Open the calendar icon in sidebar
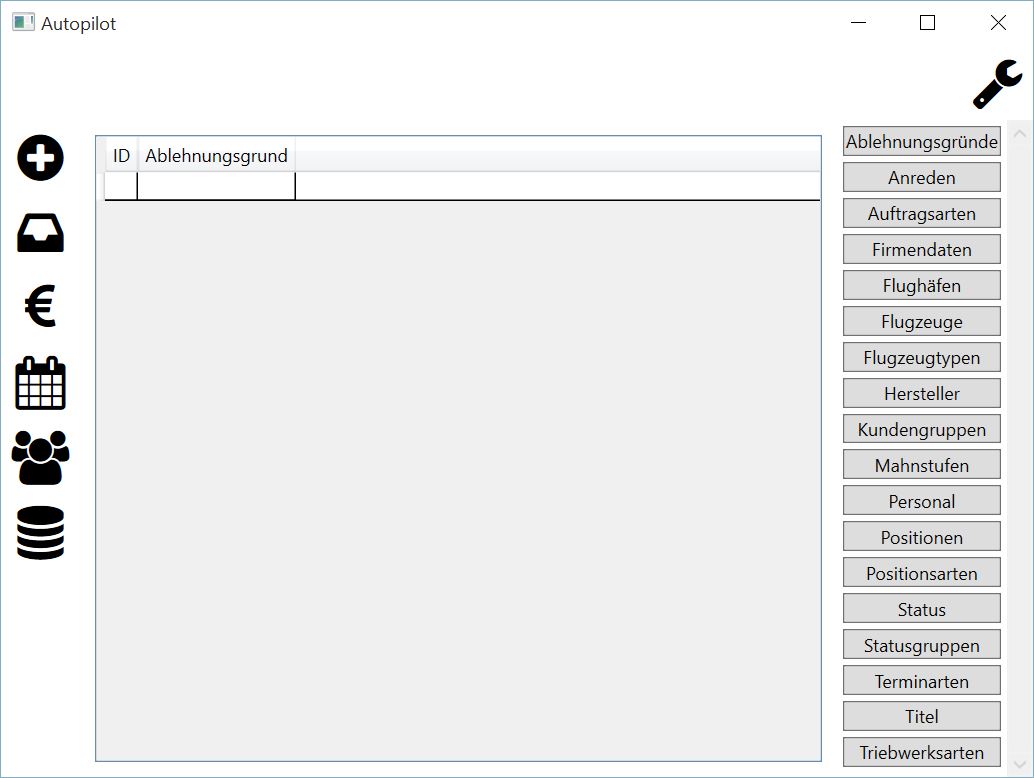 pyautogui.click(x=40, y=383)
